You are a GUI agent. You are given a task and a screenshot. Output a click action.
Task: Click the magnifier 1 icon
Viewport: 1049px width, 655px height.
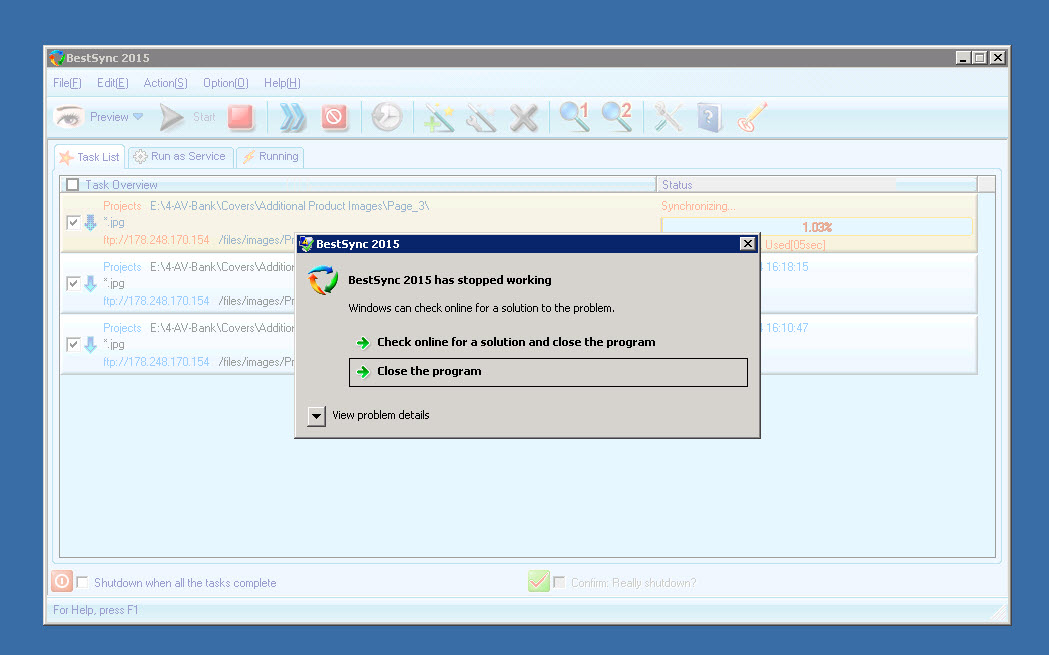[575, 116]
